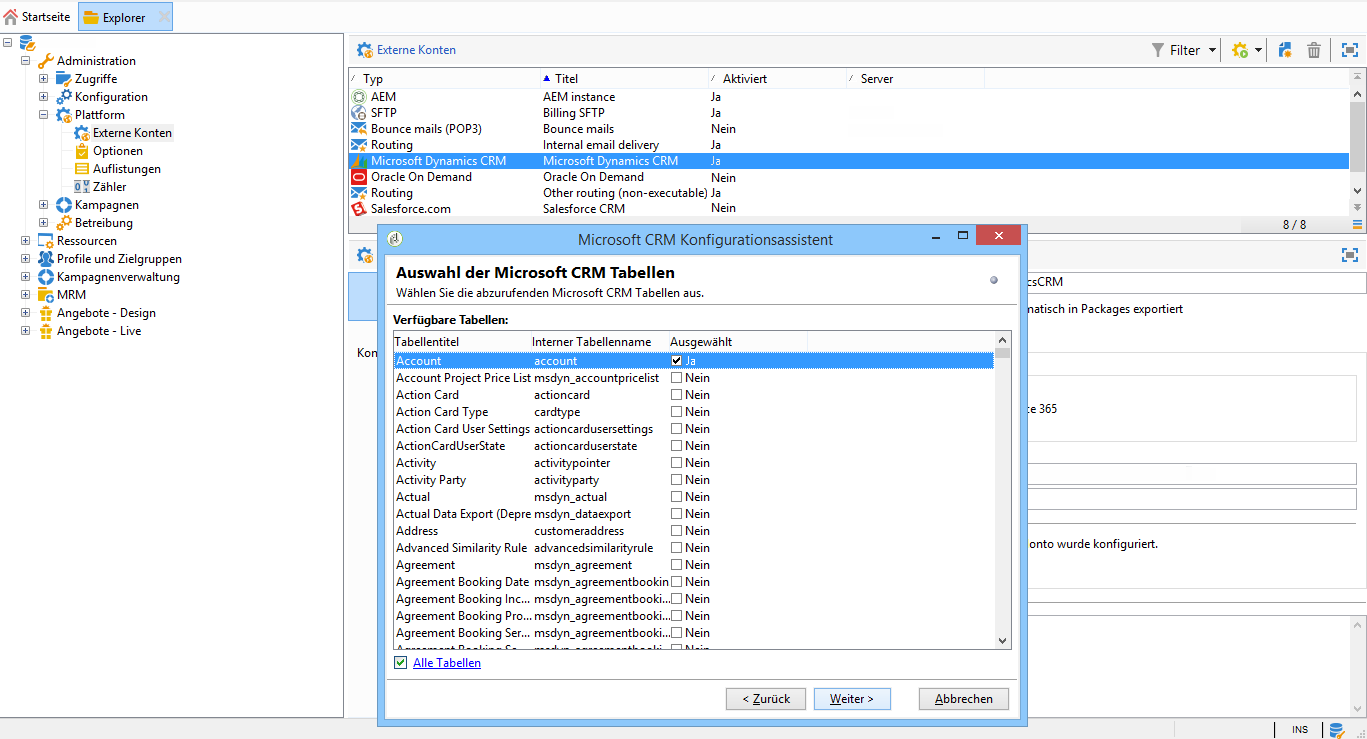Open Optionen in the Plattform tree
This screenshot has width=1367, height=739.
tap(118, 151)
